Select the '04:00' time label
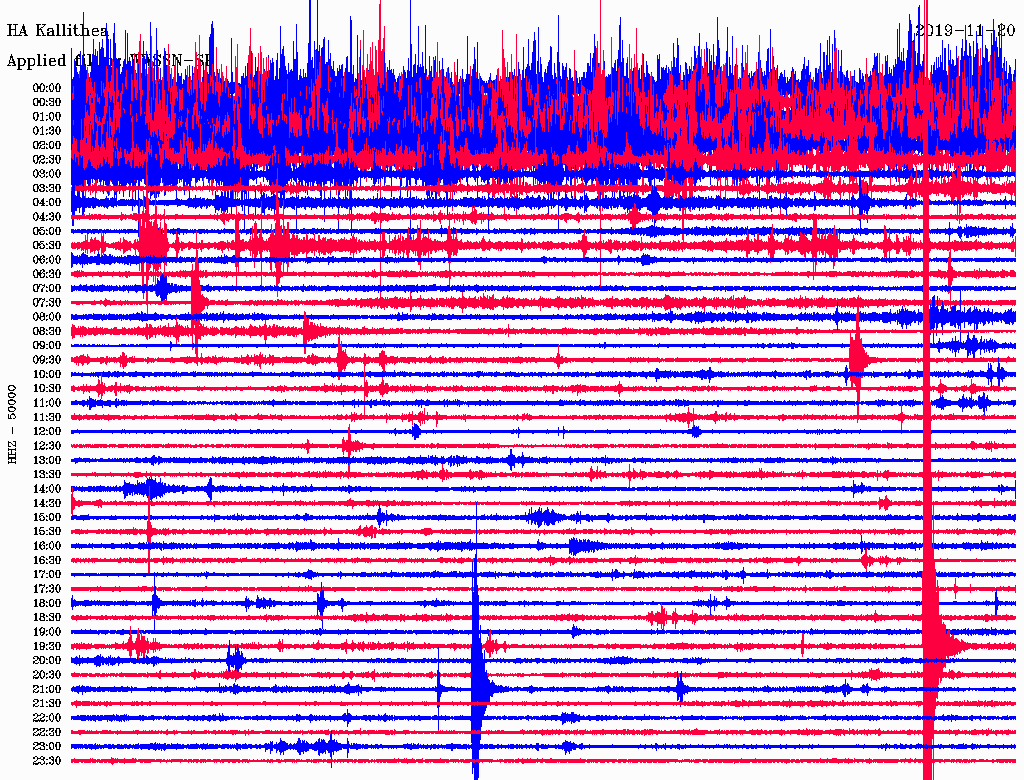This screenshot has height=780, width=1024. coord(47,203)
